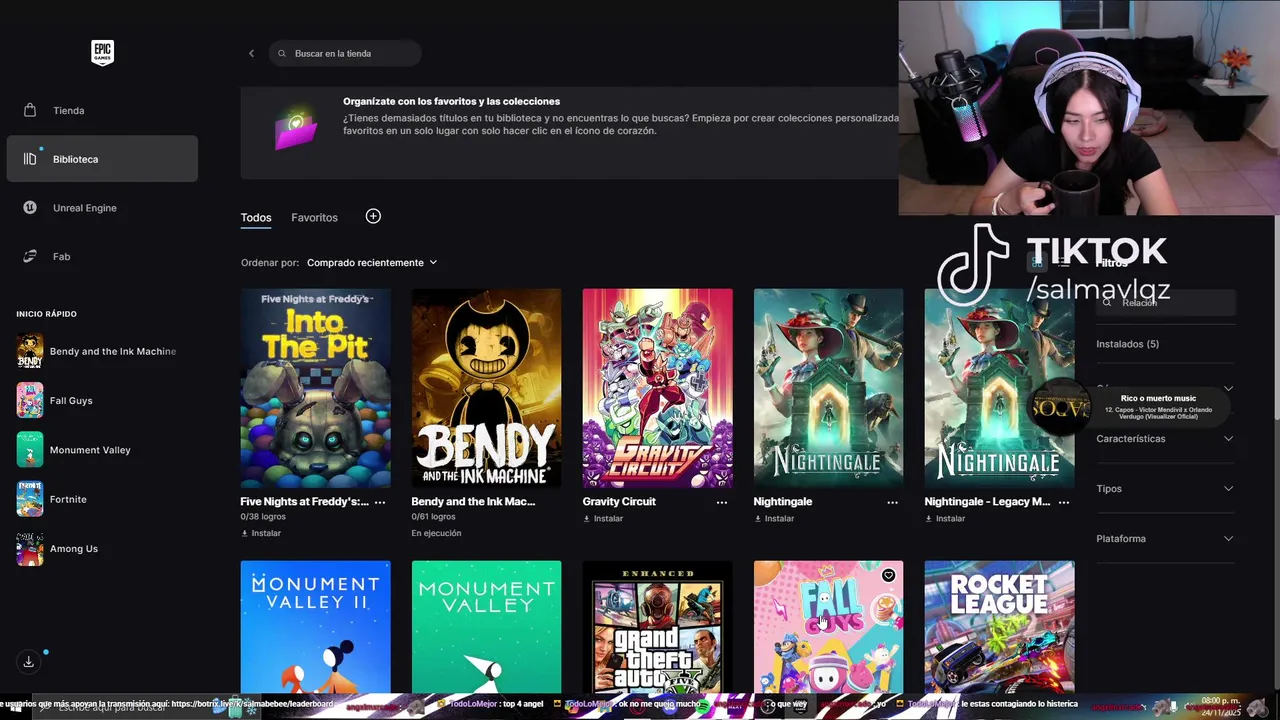Open options menu for Gravity Circuit
Screen dimensions: 1280x720
pos(722,502)
